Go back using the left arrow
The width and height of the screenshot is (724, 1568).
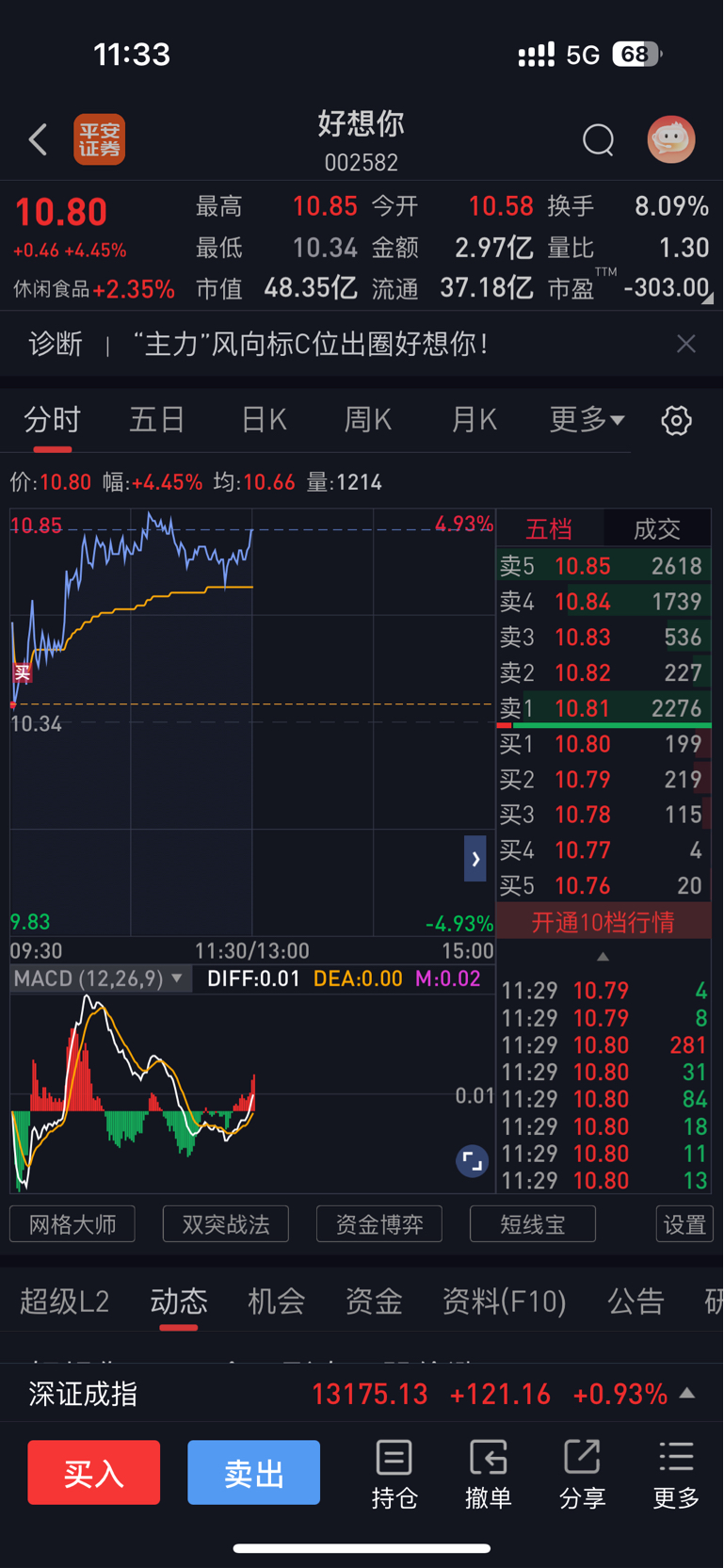tap(38, 140)
